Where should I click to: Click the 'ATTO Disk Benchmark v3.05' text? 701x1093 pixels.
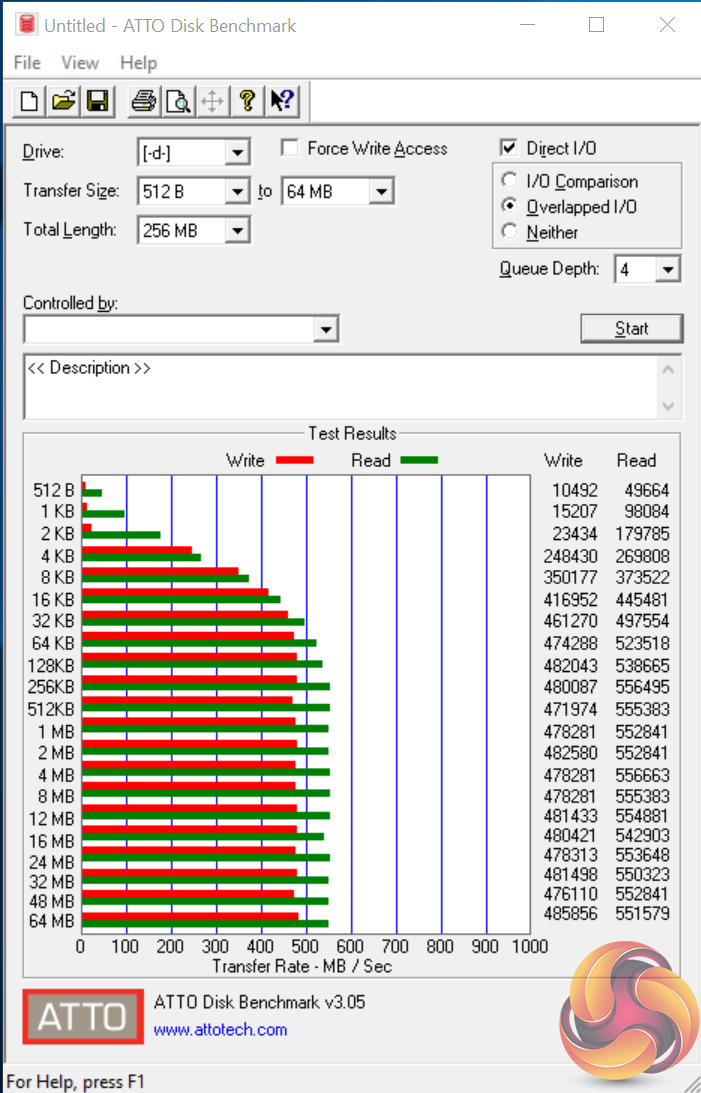click(259, 1002)
